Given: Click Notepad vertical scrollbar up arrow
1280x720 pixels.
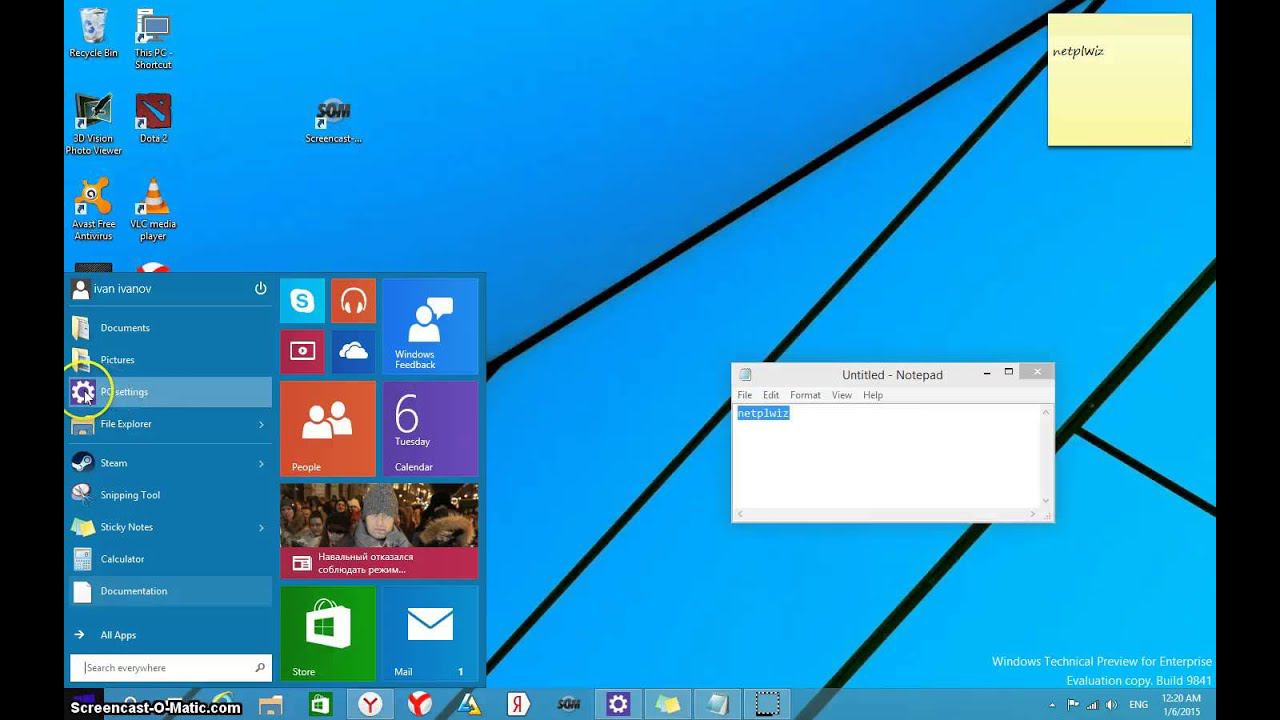Looking at the screenshot, I should click(1046, 411).
